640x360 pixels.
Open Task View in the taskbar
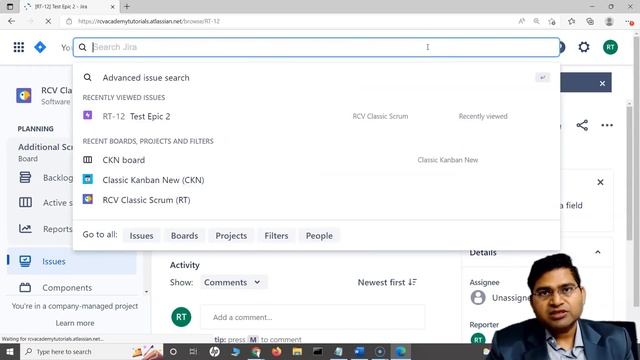click(193, 351)
